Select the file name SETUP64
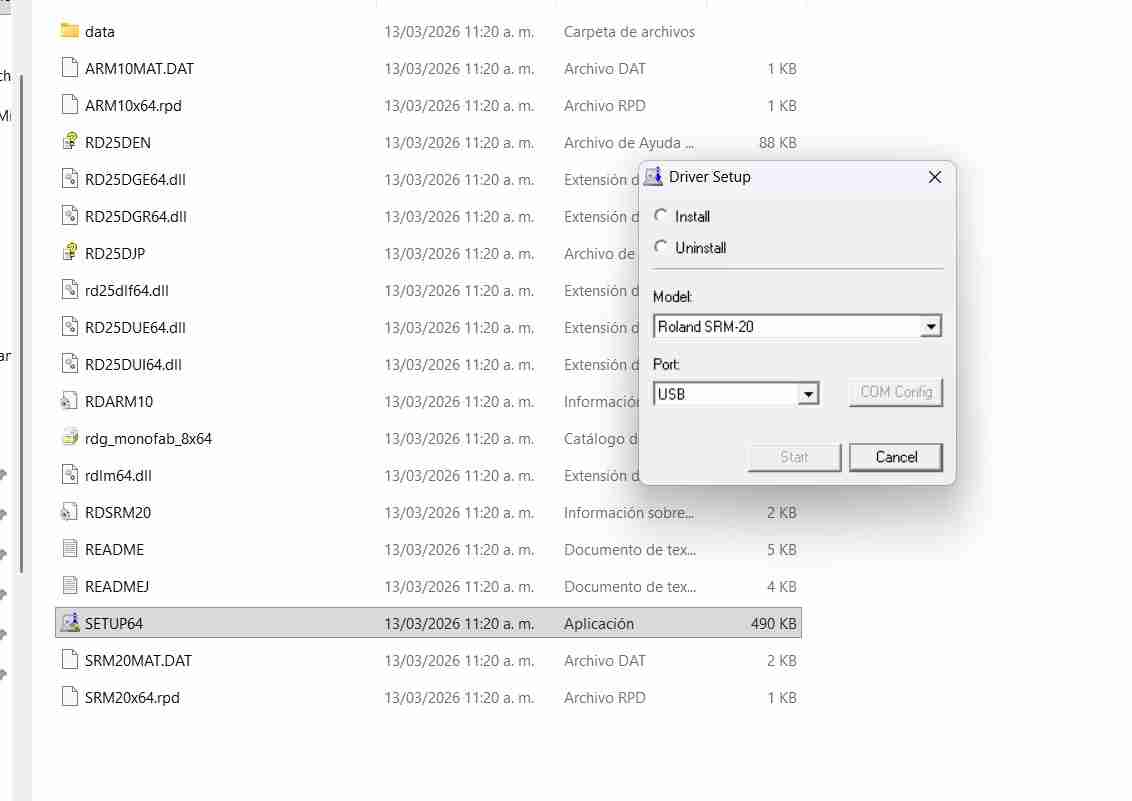The width and height of the screenshot is (1132, 801). [x=113, y=623]
